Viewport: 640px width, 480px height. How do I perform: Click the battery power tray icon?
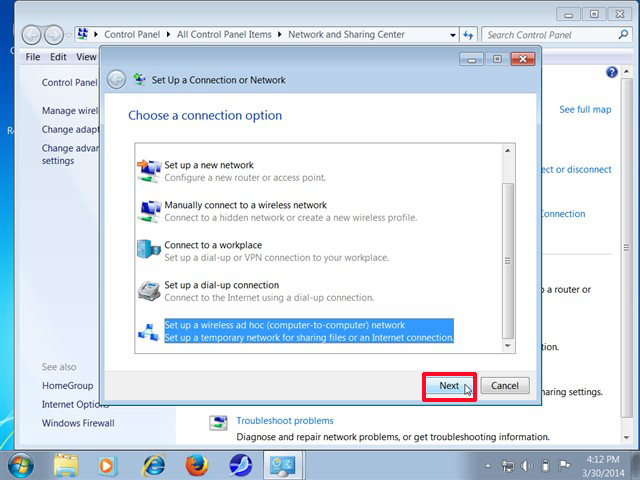click(x=545, y=466)
